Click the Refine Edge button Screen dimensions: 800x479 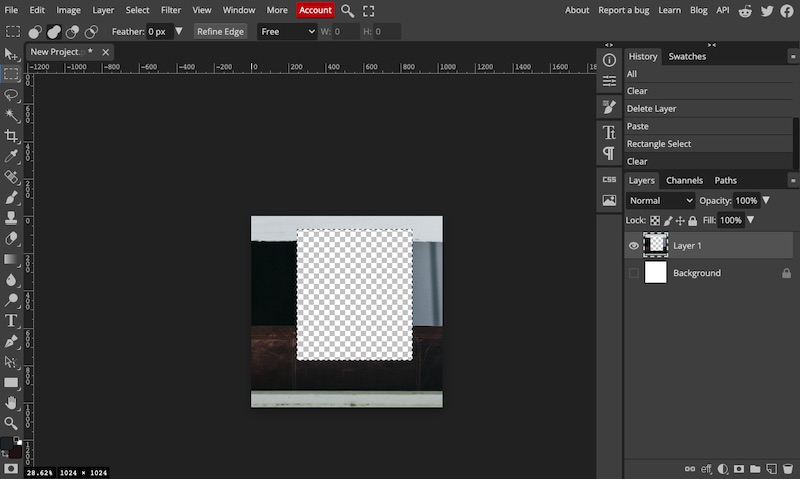[221, 31]
